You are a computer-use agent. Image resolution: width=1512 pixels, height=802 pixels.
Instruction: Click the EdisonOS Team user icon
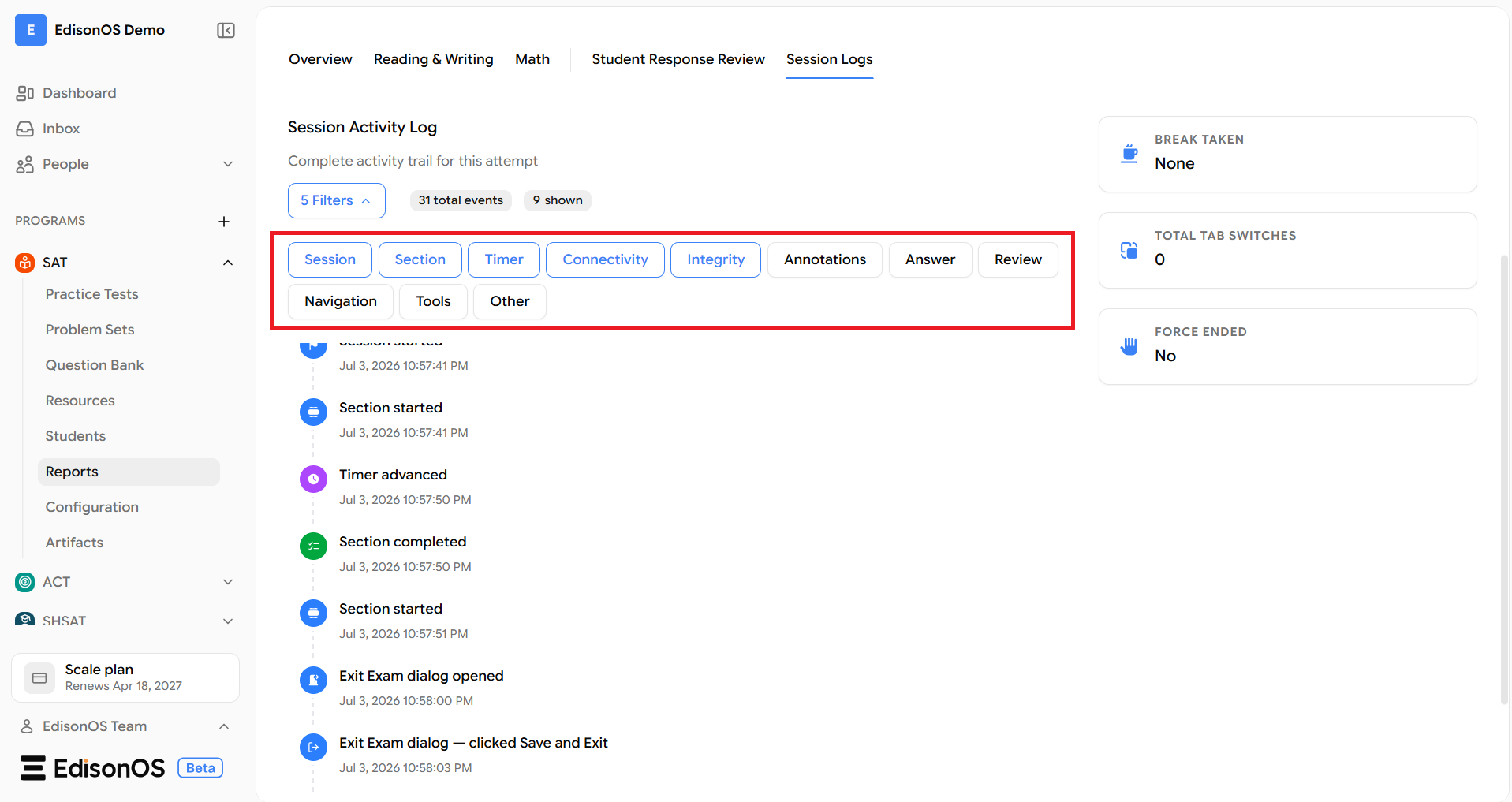tap(27, 726)
